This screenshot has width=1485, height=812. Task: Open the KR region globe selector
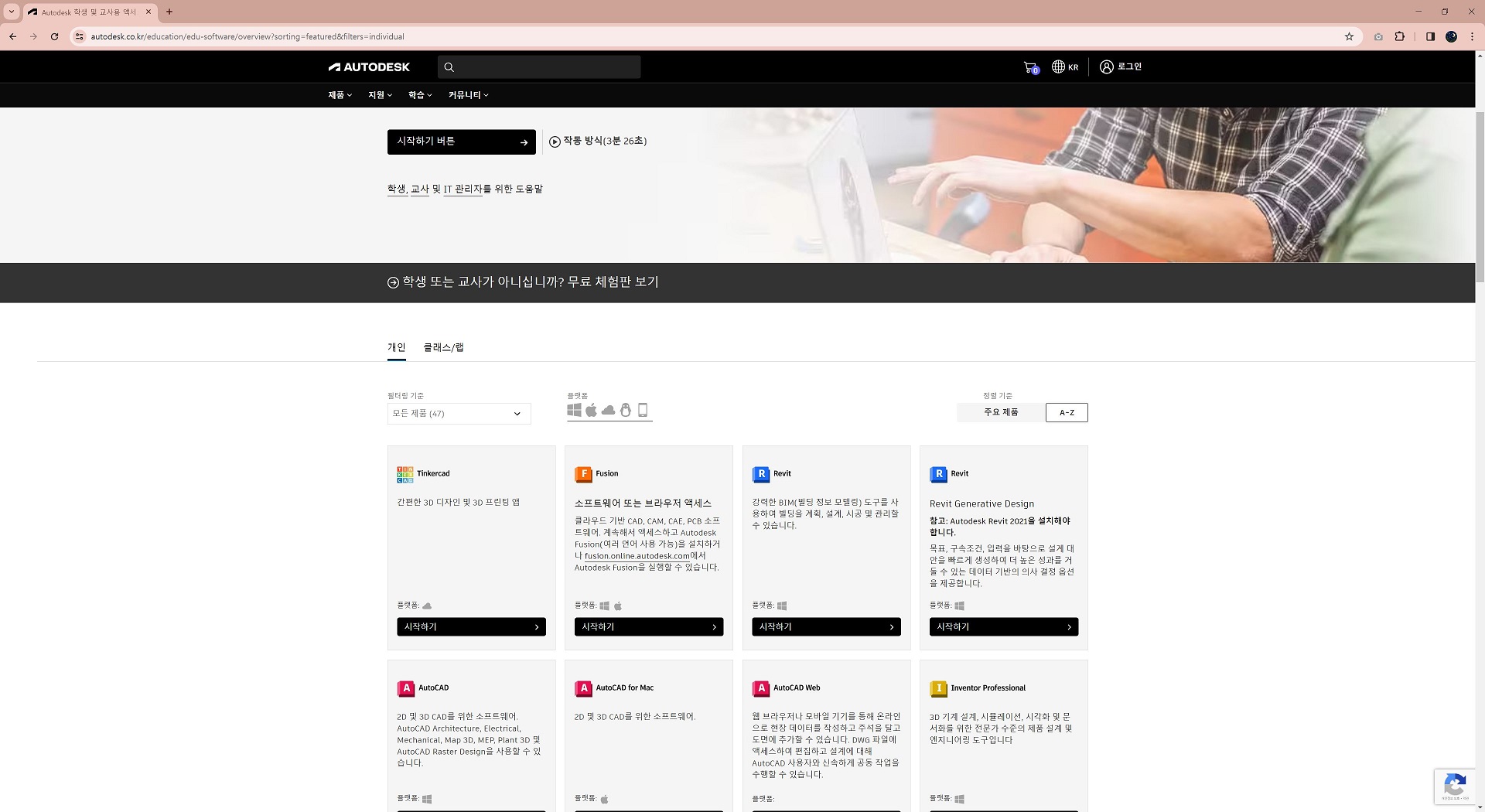point(1065,67)
